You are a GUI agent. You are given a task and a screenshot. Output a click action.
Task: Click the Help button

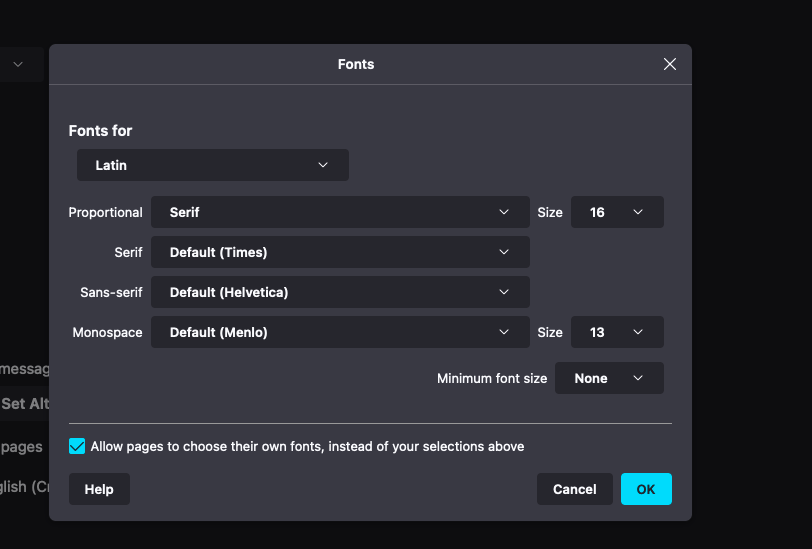[x=99, y=489]
